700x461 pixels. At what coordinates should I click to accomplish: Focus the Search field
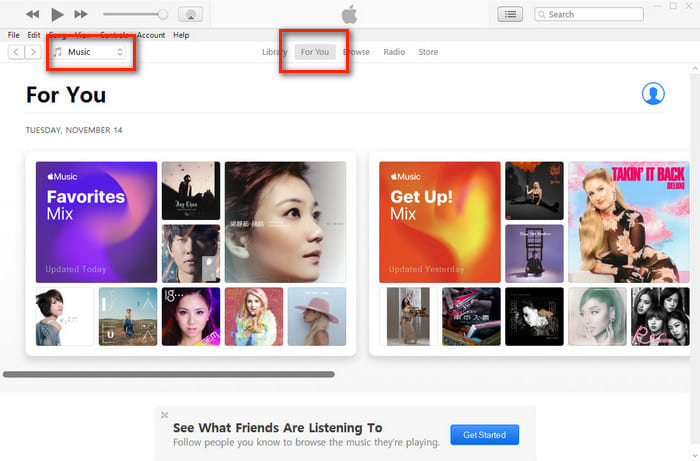click(x=589, y=14)
